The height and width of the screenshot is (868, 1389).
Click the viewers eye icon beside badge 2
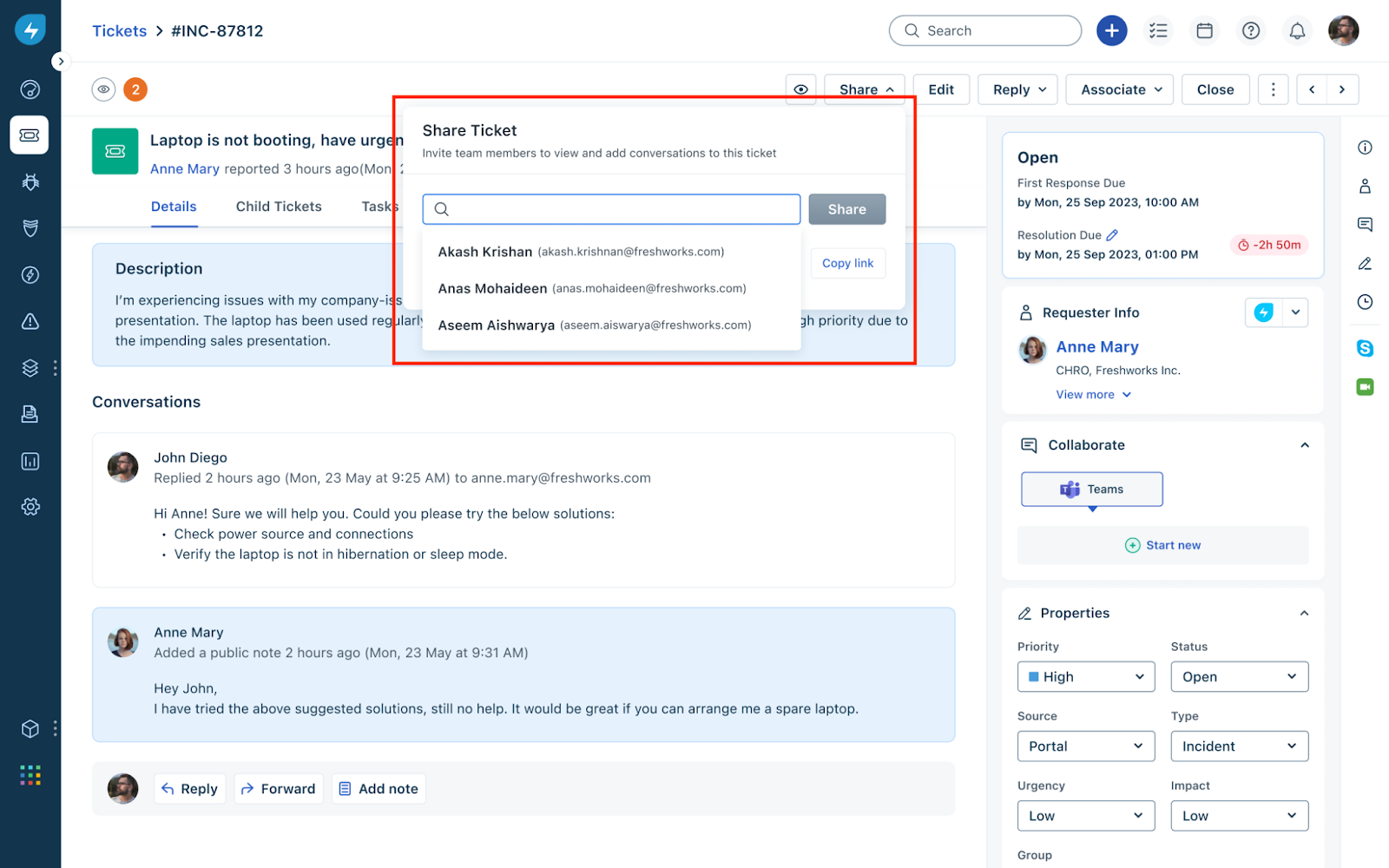click(x=103, y=89)
